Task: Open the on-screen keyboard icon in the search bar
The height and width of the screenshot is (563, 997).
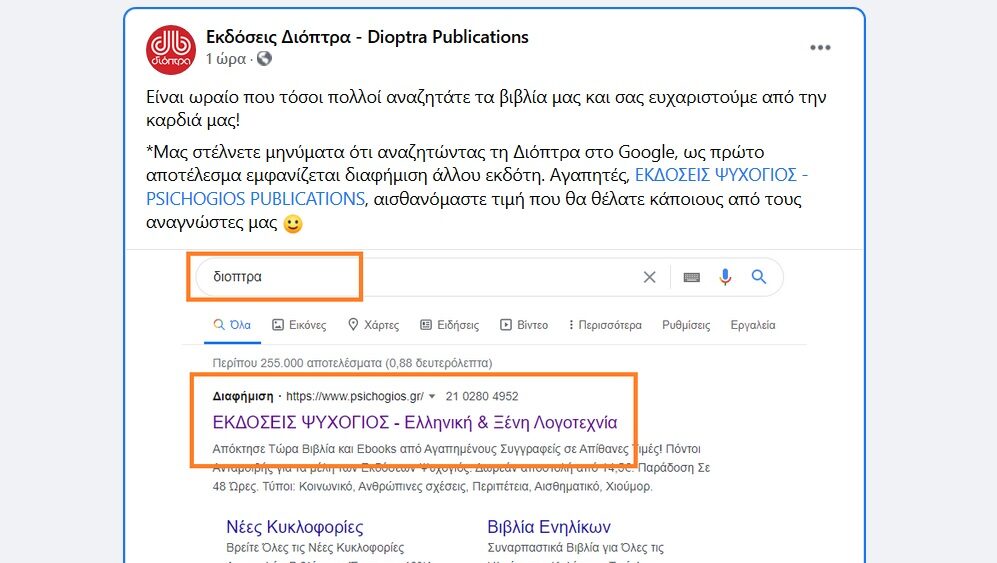Action: click(x=691, y=277)
